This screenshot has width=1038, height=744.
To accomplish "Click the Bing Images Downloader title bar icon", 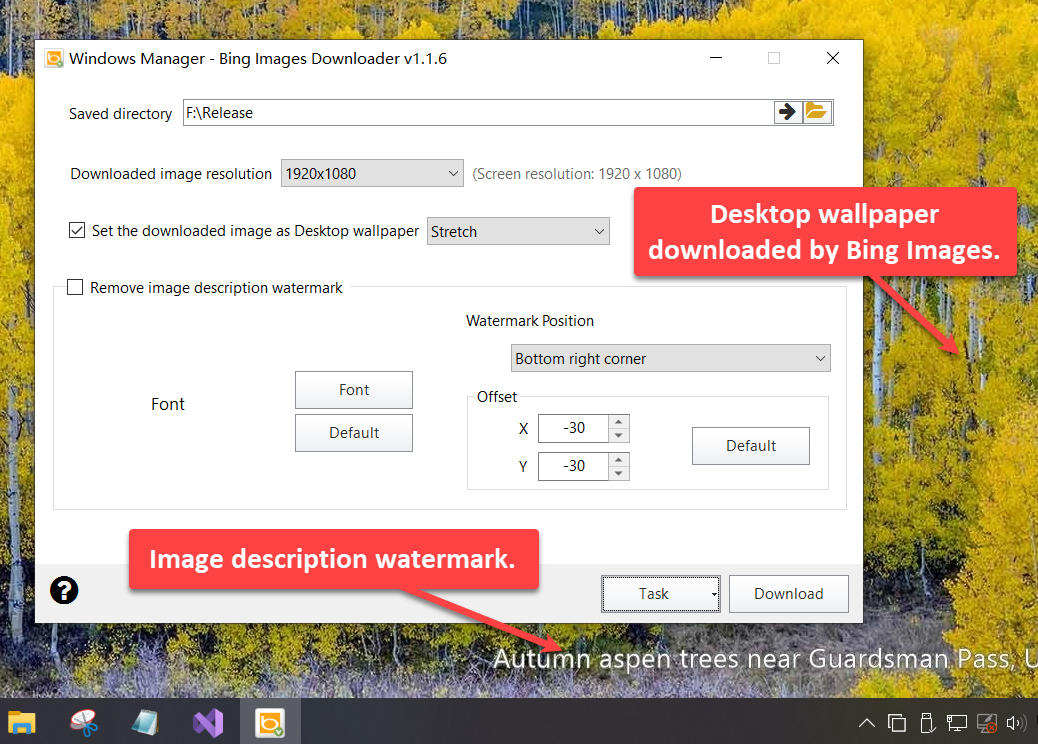I will tap(54, 58).
